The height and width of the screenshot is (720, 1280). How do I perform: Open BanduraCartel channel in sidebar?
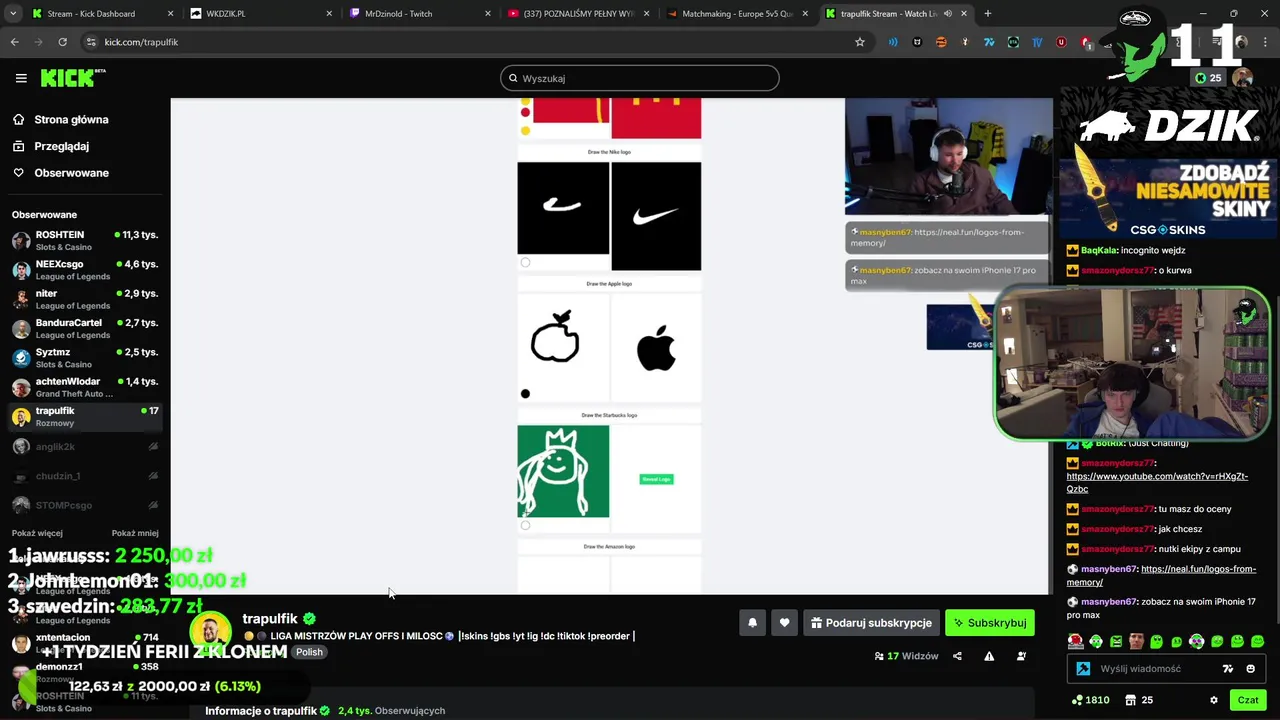(84, 329)
